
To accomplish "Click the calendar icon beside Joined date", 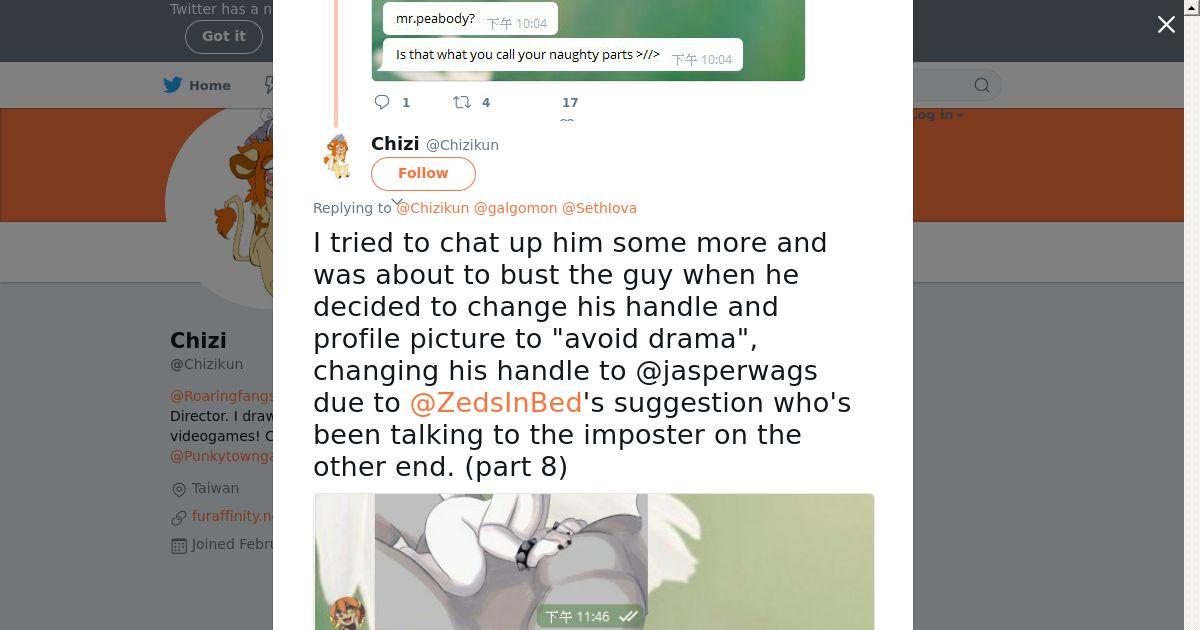I will coord(179,545).
